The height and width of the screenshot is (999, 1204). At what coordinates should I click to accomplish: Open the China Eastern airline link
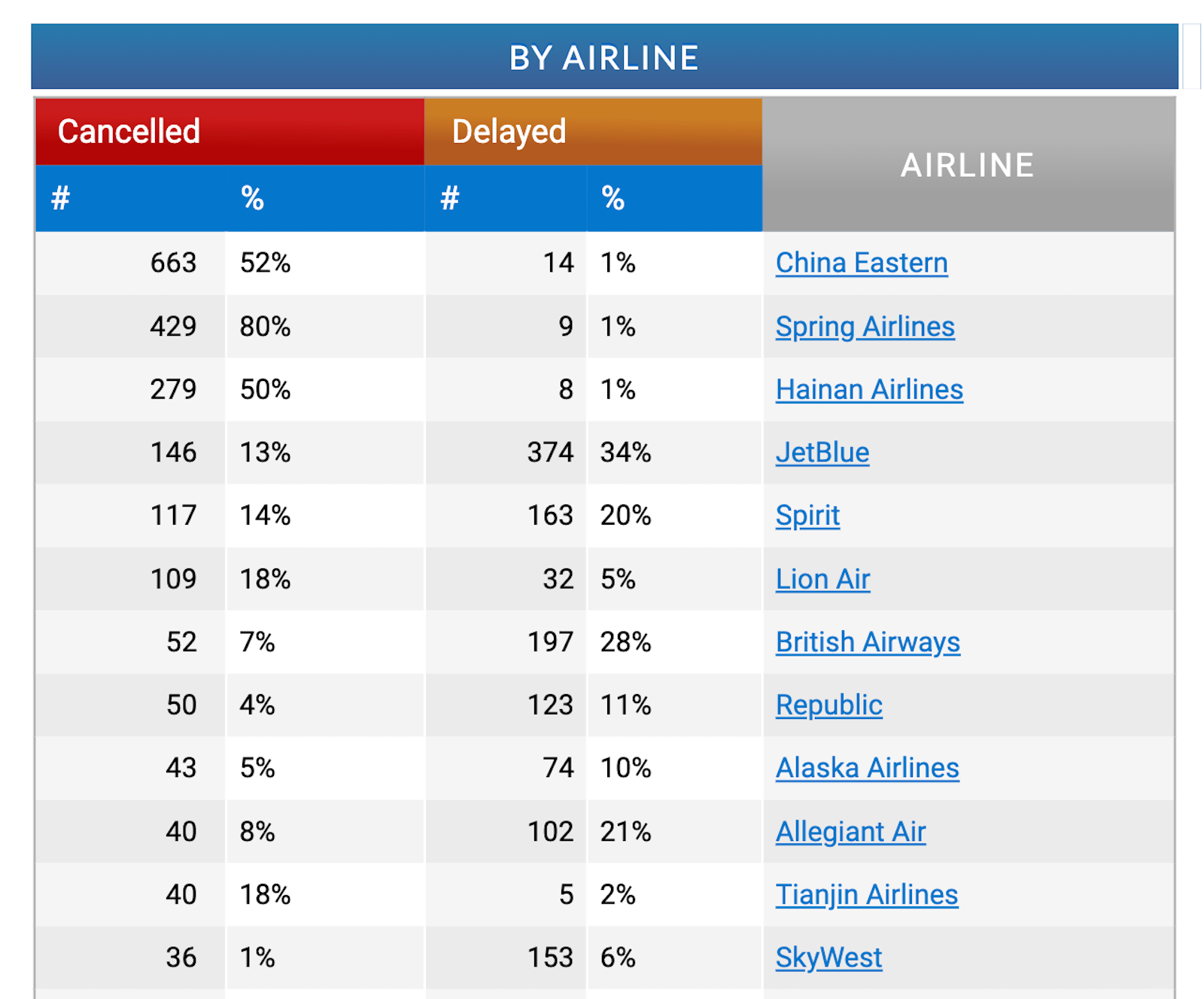point(861,263)
